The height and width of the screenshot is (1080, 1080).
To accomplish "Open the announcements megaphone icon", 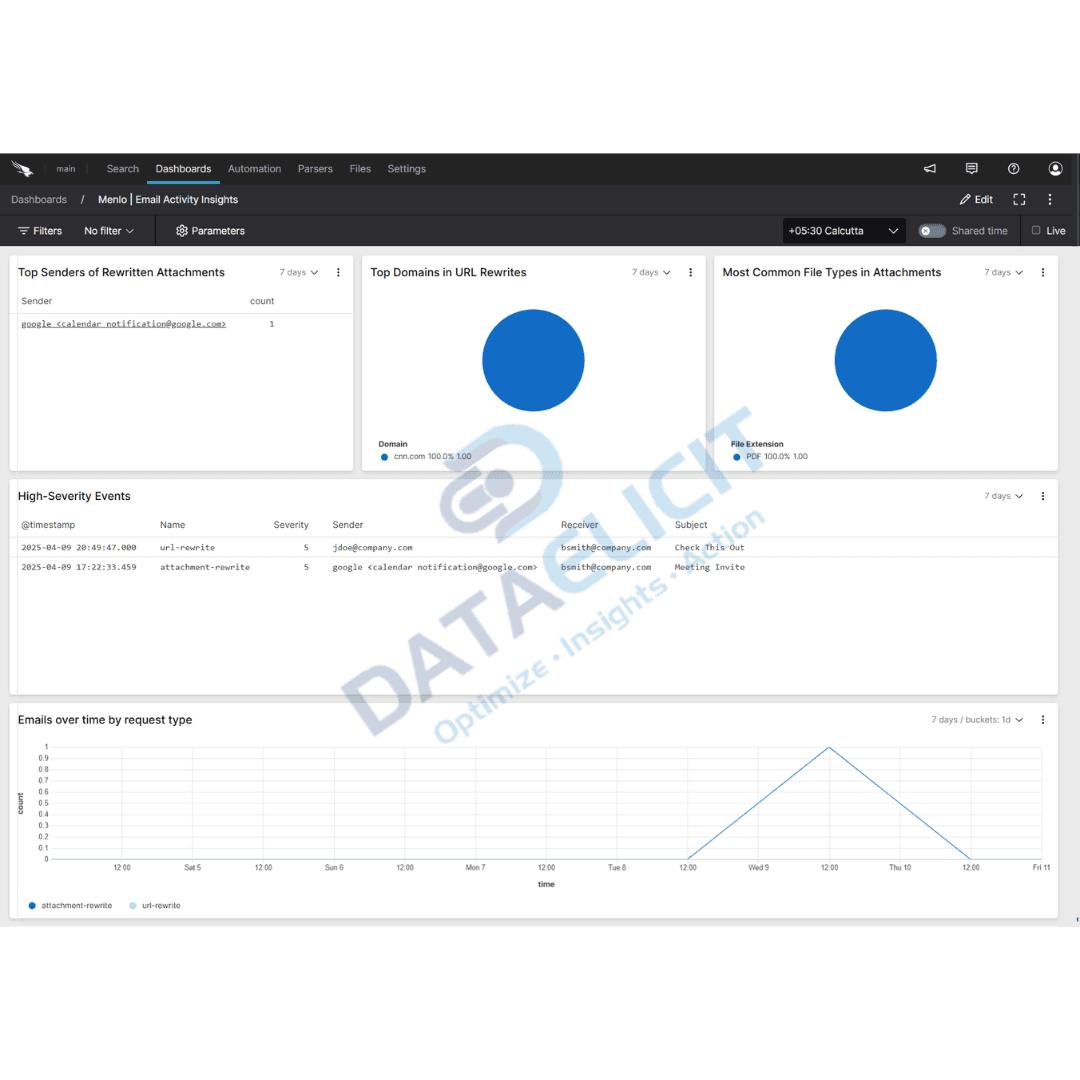I will click(929, 168).
